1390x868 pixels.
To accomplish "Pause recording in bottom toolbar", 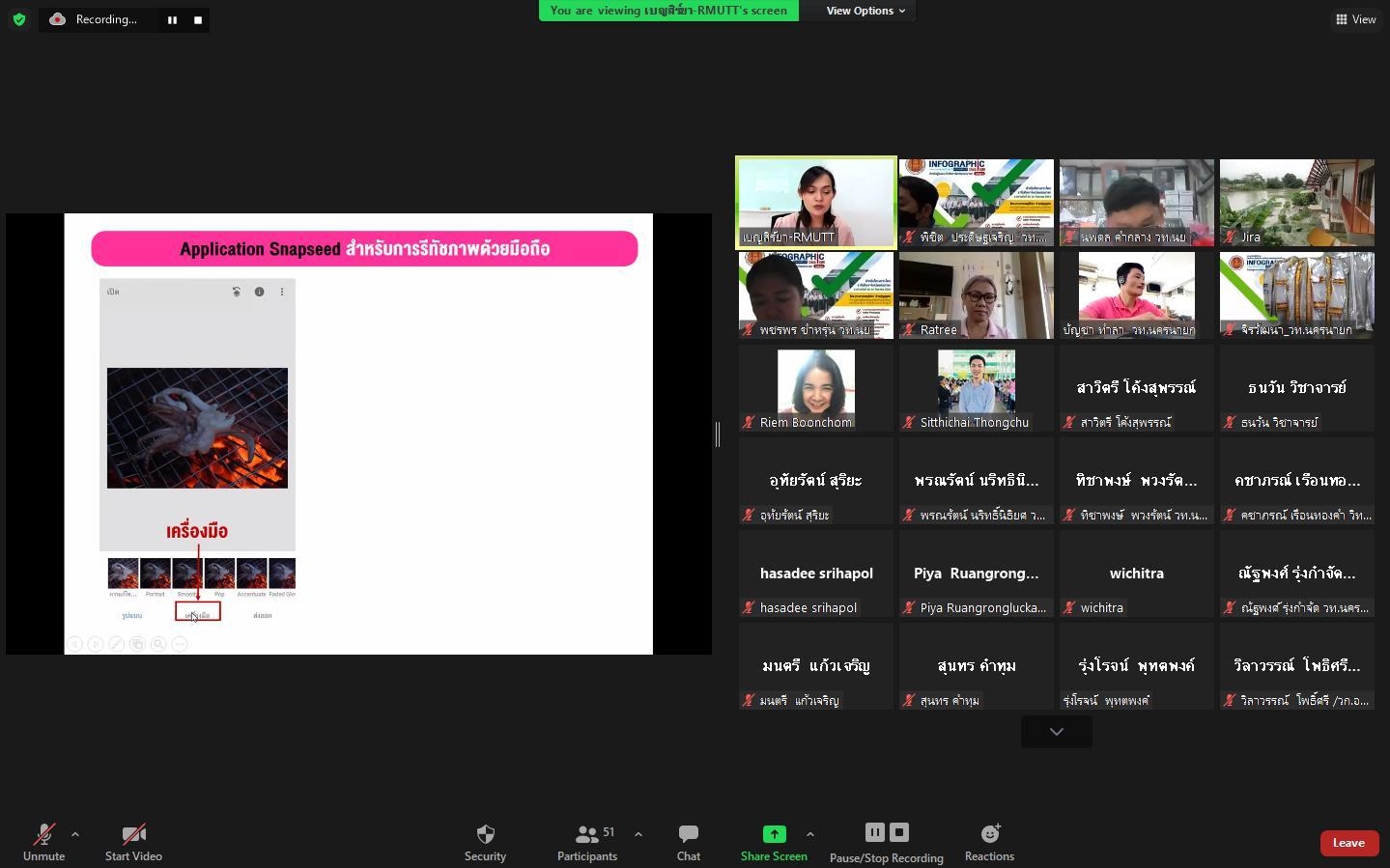I will pos(874,832).
